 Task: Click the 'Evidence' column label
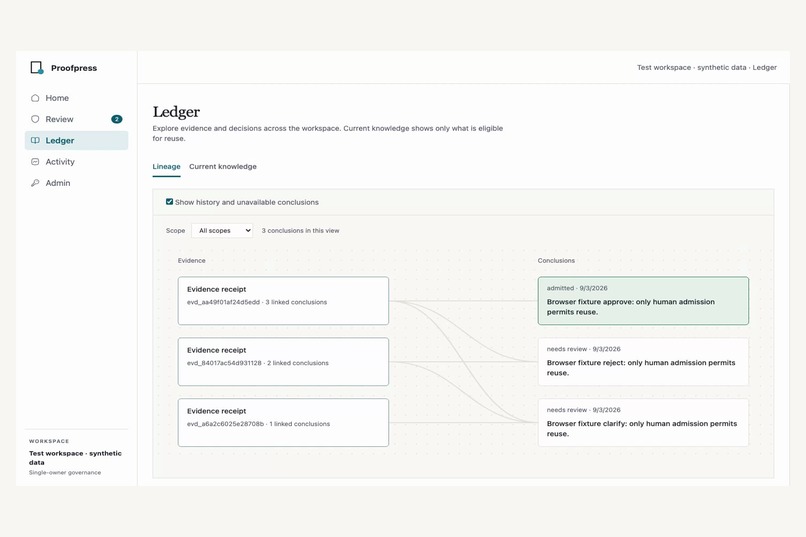(x=192, y=261)
